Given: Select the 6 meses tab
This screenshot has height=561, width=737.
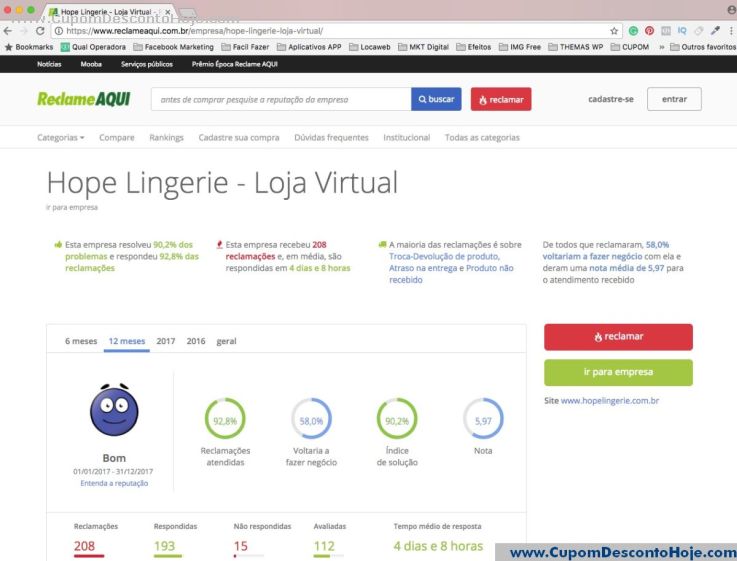Looking at the screenshot, I should click(x=81, y=341).
